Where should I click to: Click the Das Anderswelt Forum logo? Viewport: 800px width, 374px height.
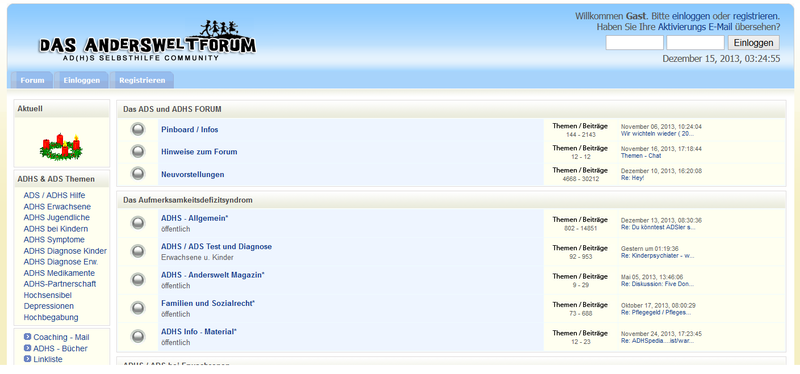pyautogui.click(x=147, y=41)
